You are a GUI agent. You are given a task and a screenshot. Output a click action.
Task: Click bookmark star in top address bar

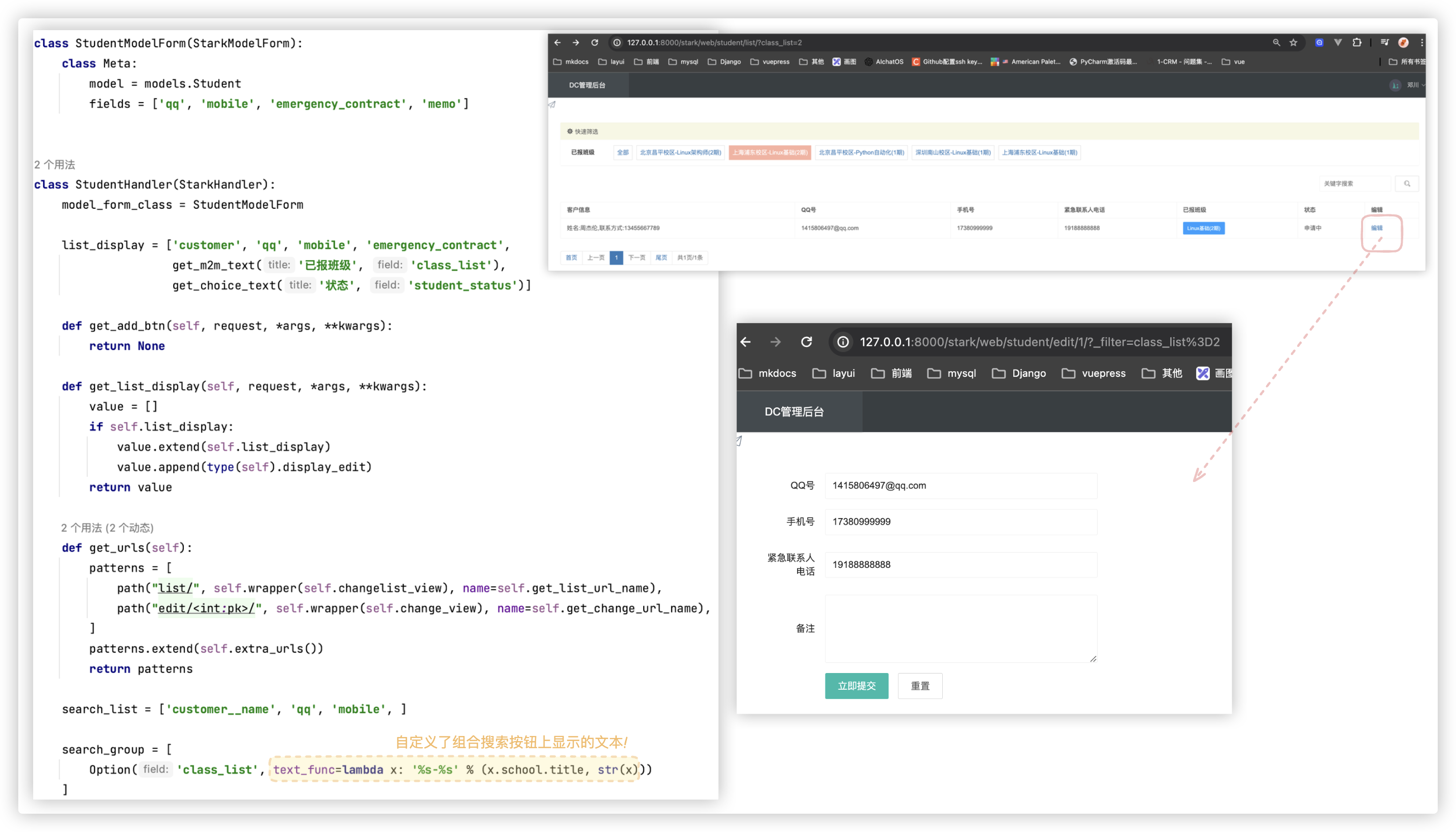click(1293, 43)
